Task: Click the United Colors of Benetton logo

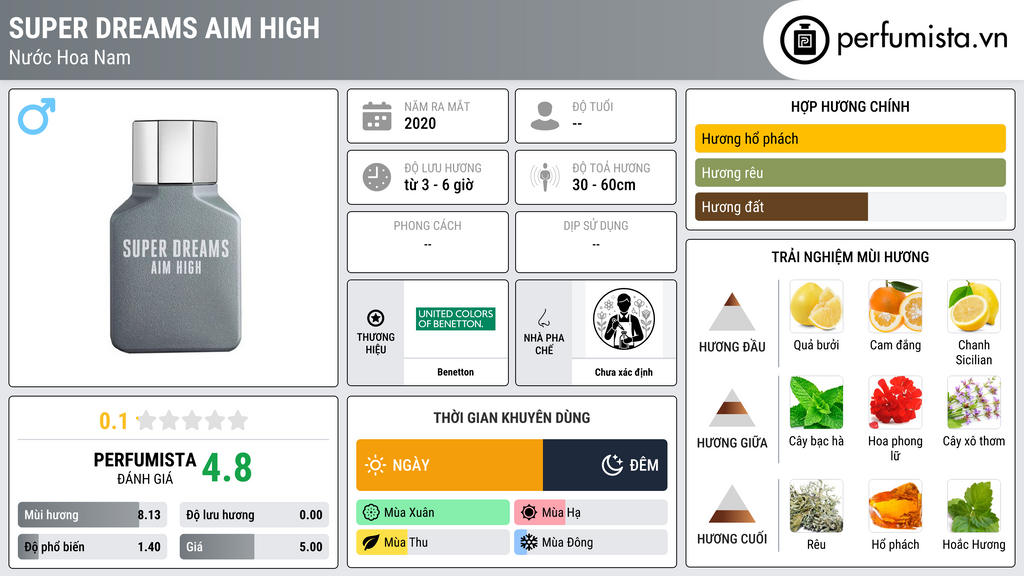Action: (455, 319)
